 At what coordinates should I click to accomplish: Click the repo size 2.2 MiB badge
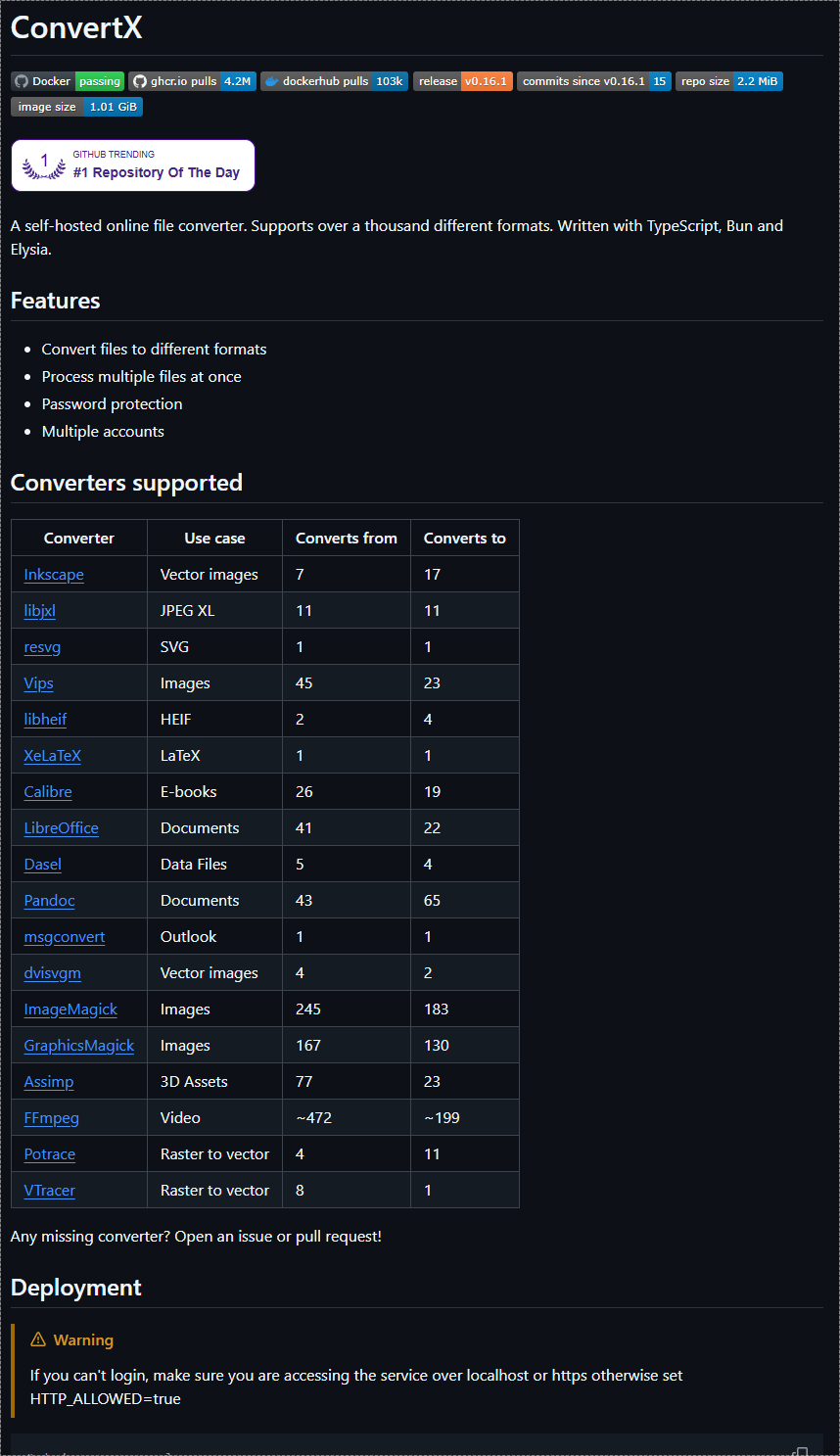tap(729, 81)
